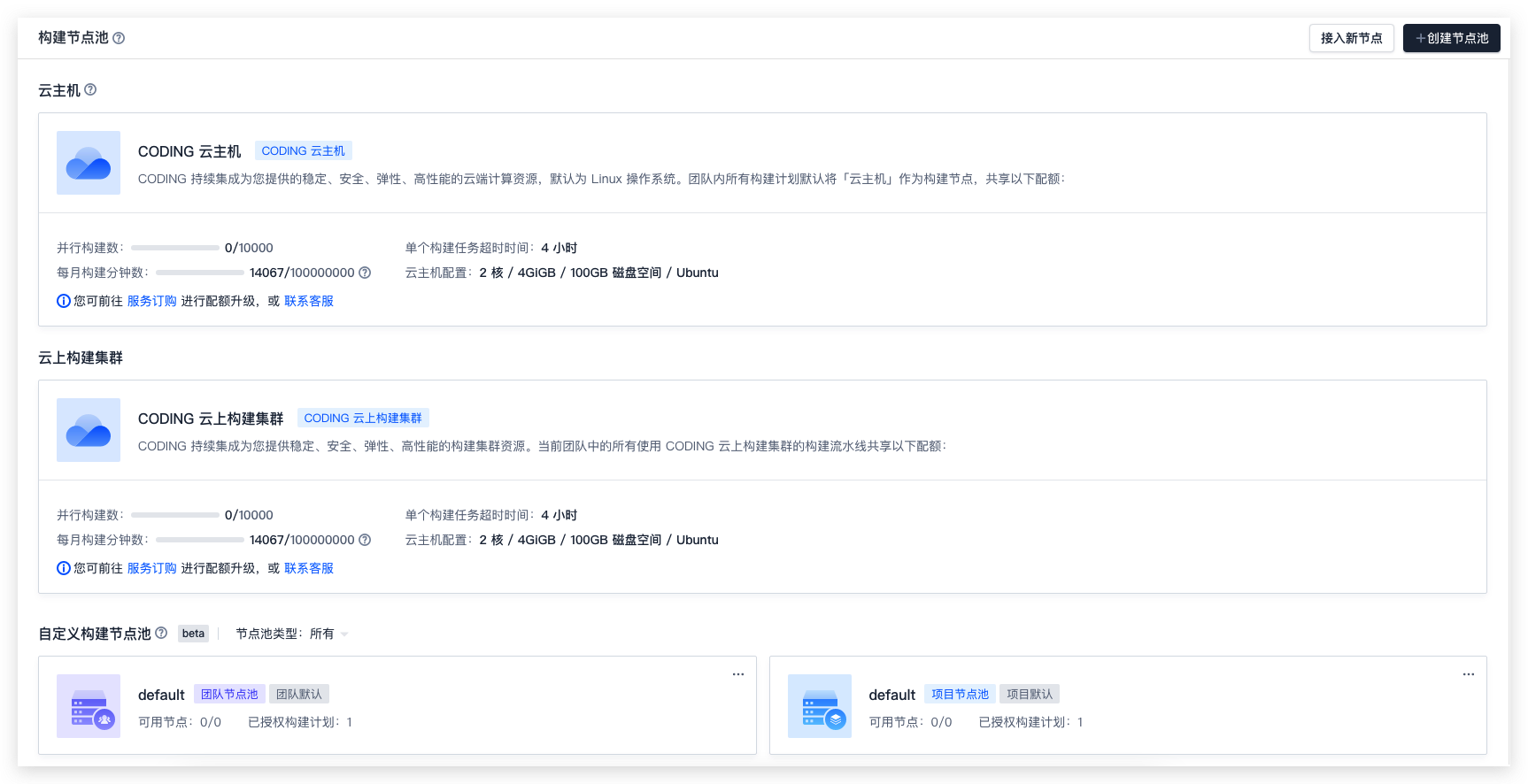Click the 项目节点池 tag
1528x784 pixels.
pyautogui.click(x=960, y=694)
